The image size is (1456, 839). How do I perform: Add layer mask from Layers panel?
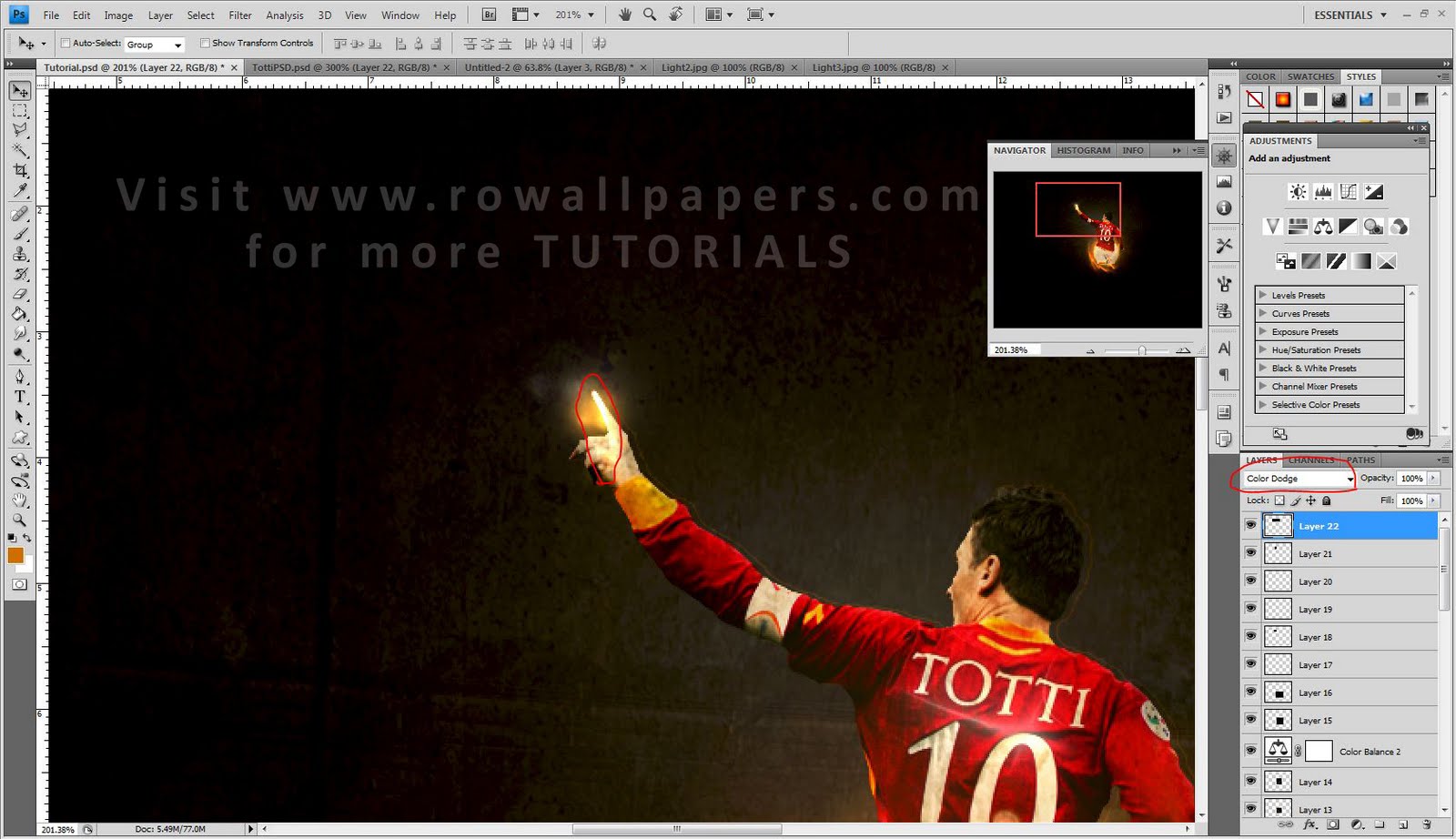[x=1333, y=825]
